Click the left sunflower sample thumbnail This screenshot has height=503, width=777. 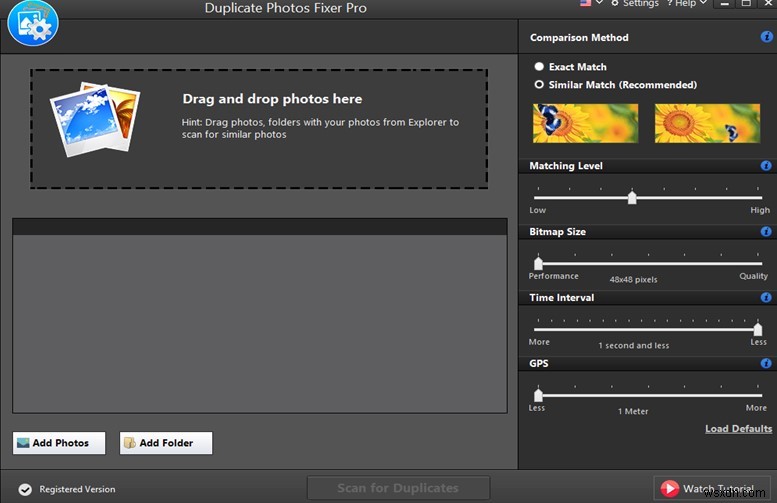coord(585,123)
